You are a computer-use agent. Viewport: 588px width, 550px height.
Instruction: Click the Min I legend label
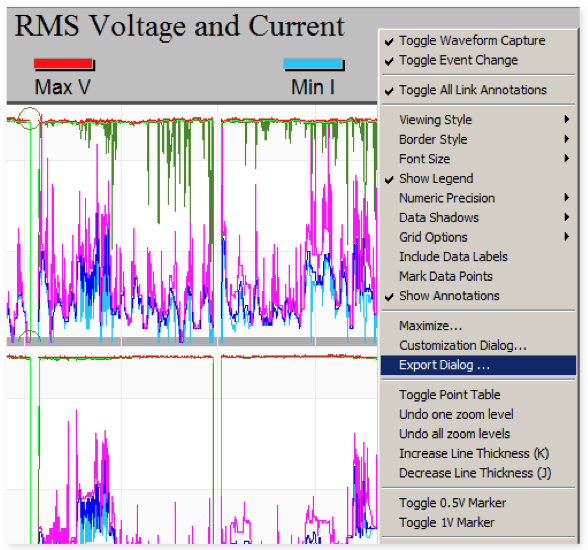313,87
